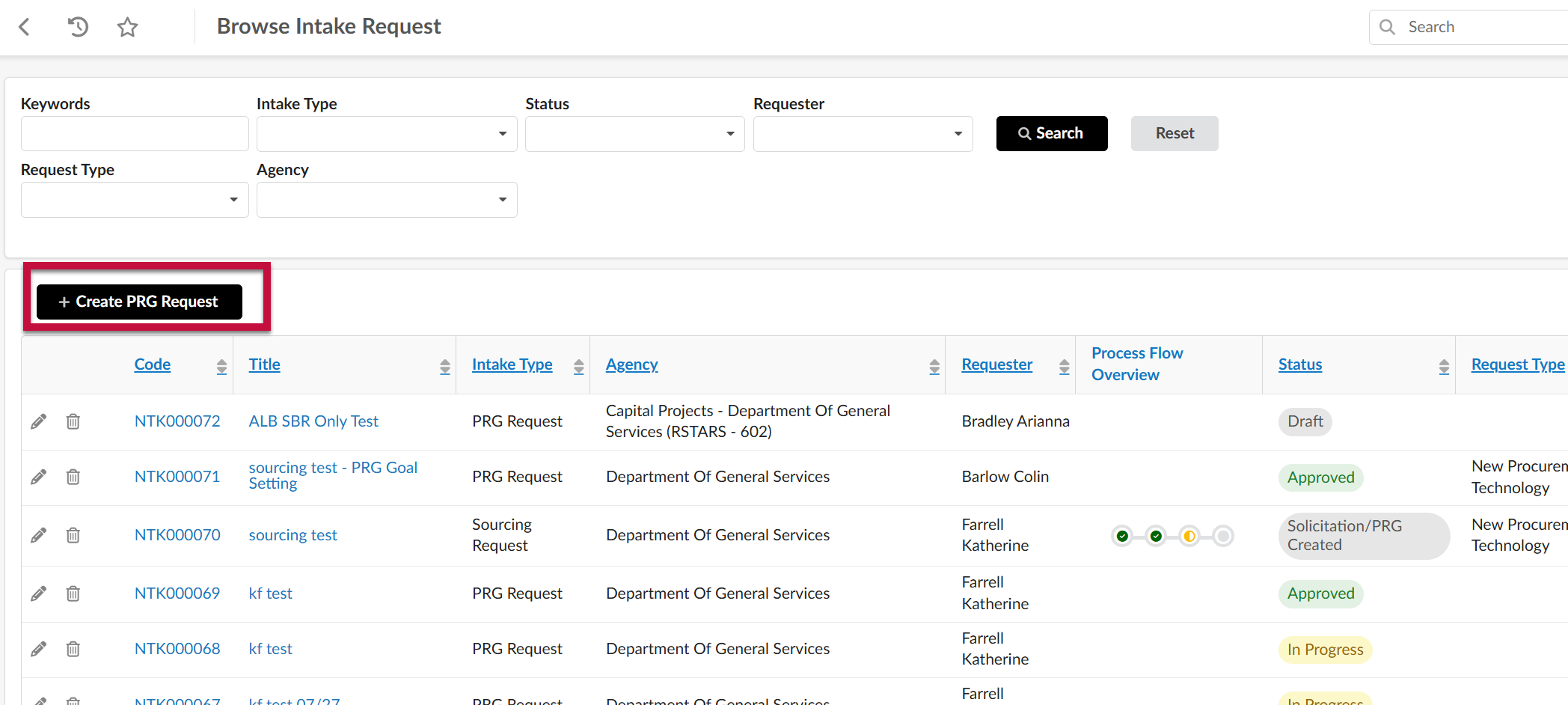This screenshot has width=1568, height=705.
Task: Click the black Search button
Action: [1052, 133]
